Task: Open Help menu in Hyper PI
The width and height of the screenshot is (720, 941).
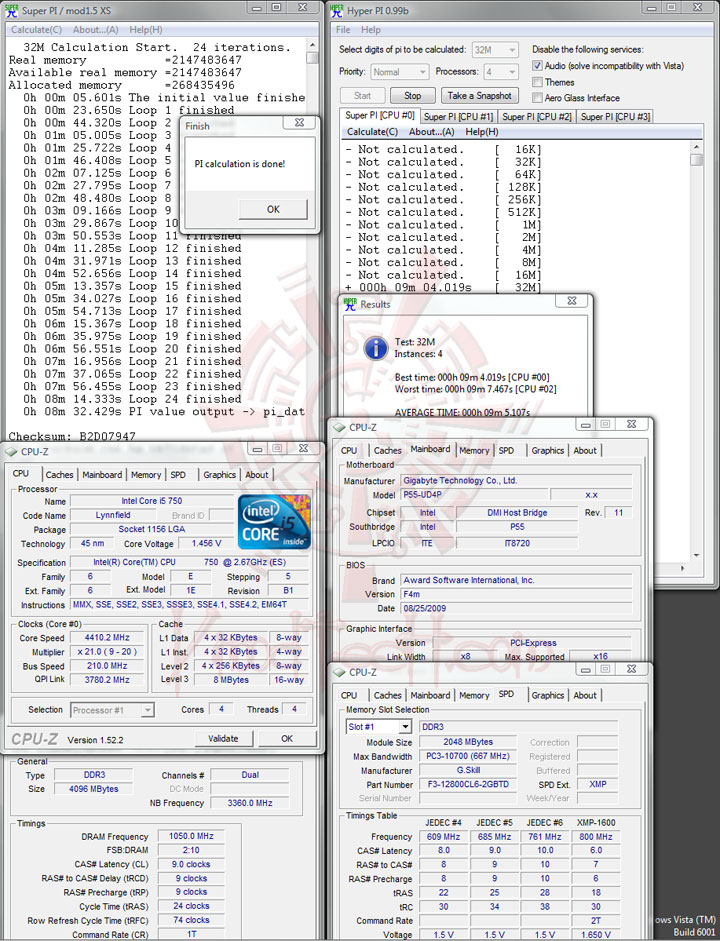Action: click(x=371, y=29)
